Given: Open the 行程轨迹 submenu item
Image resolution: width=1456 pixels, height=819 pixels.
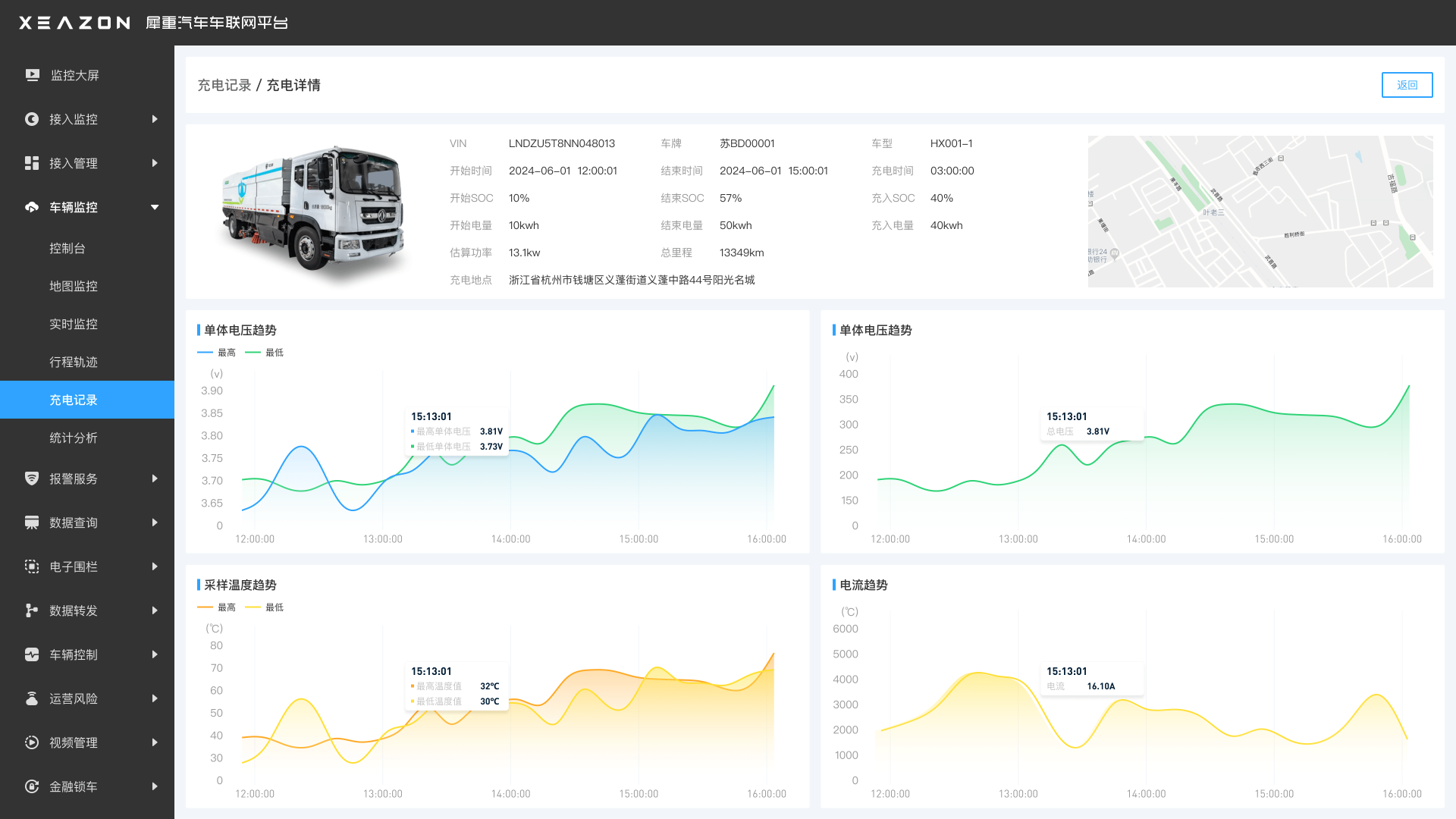Looking at the screenshot, I should tap(87, 362).
